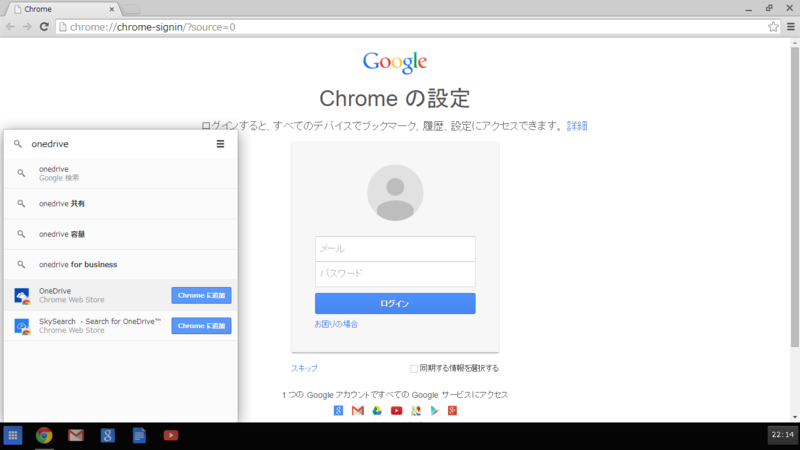Image resolution: width=800 pixels, height=450 pixels.
Task: Click the Google logo
Action: (395, 62)
